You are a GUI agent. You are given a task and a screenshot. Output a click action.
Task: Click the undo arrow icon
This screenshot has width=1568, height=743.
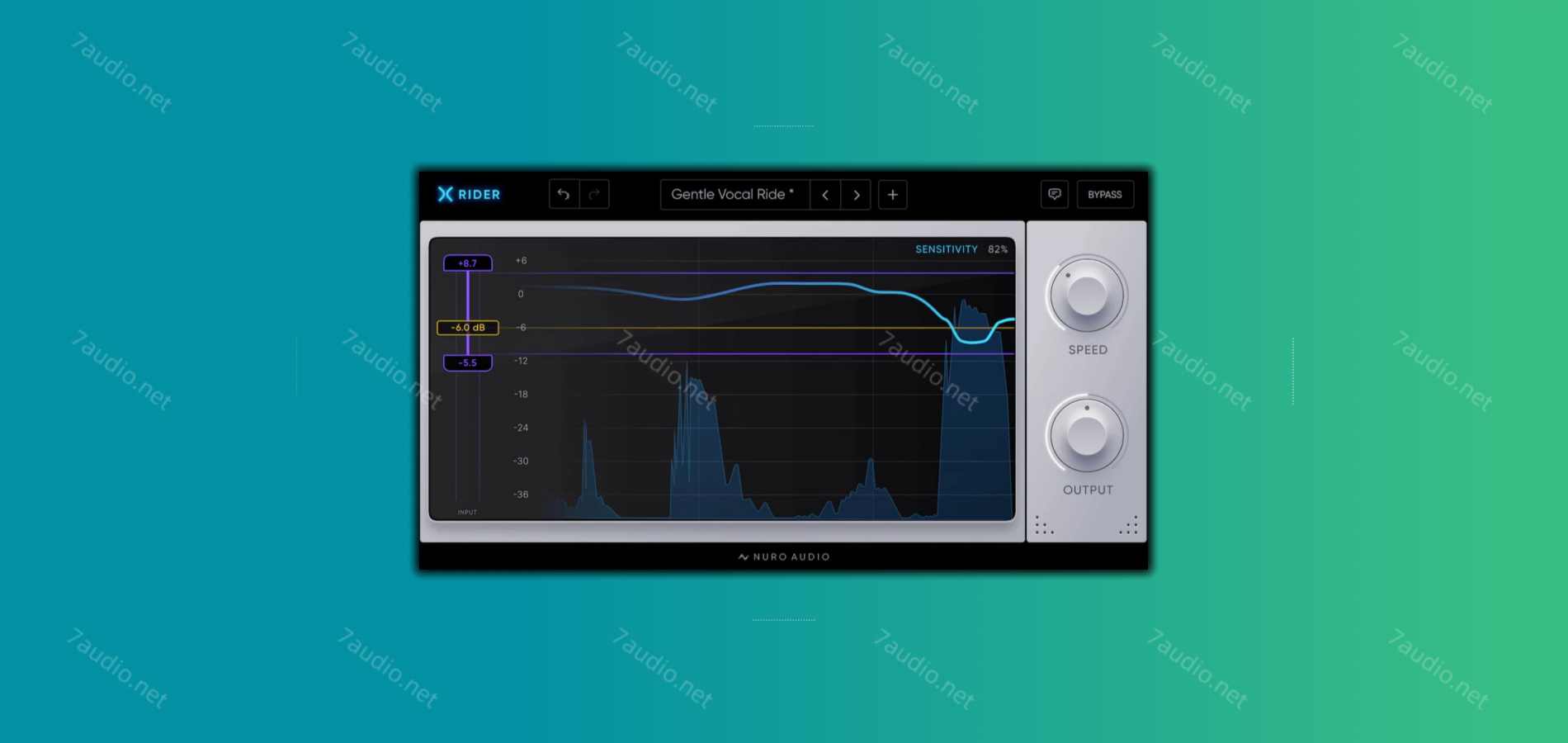coord(564,195)
